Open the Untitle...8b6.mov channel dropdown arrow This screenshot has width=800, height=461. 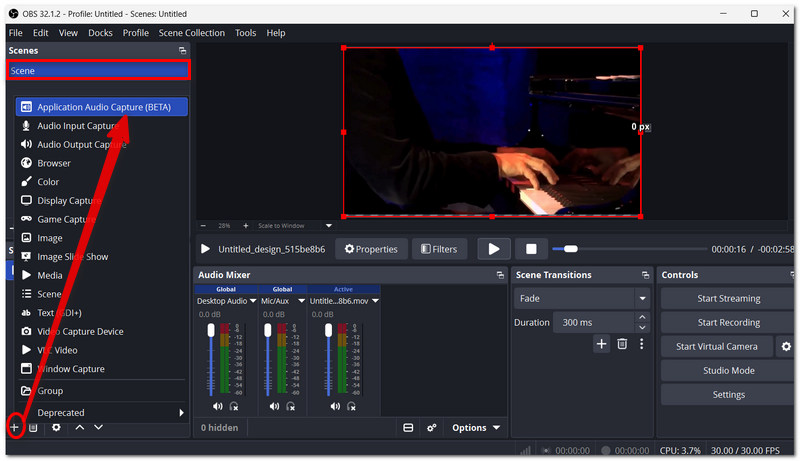[376, 301]
